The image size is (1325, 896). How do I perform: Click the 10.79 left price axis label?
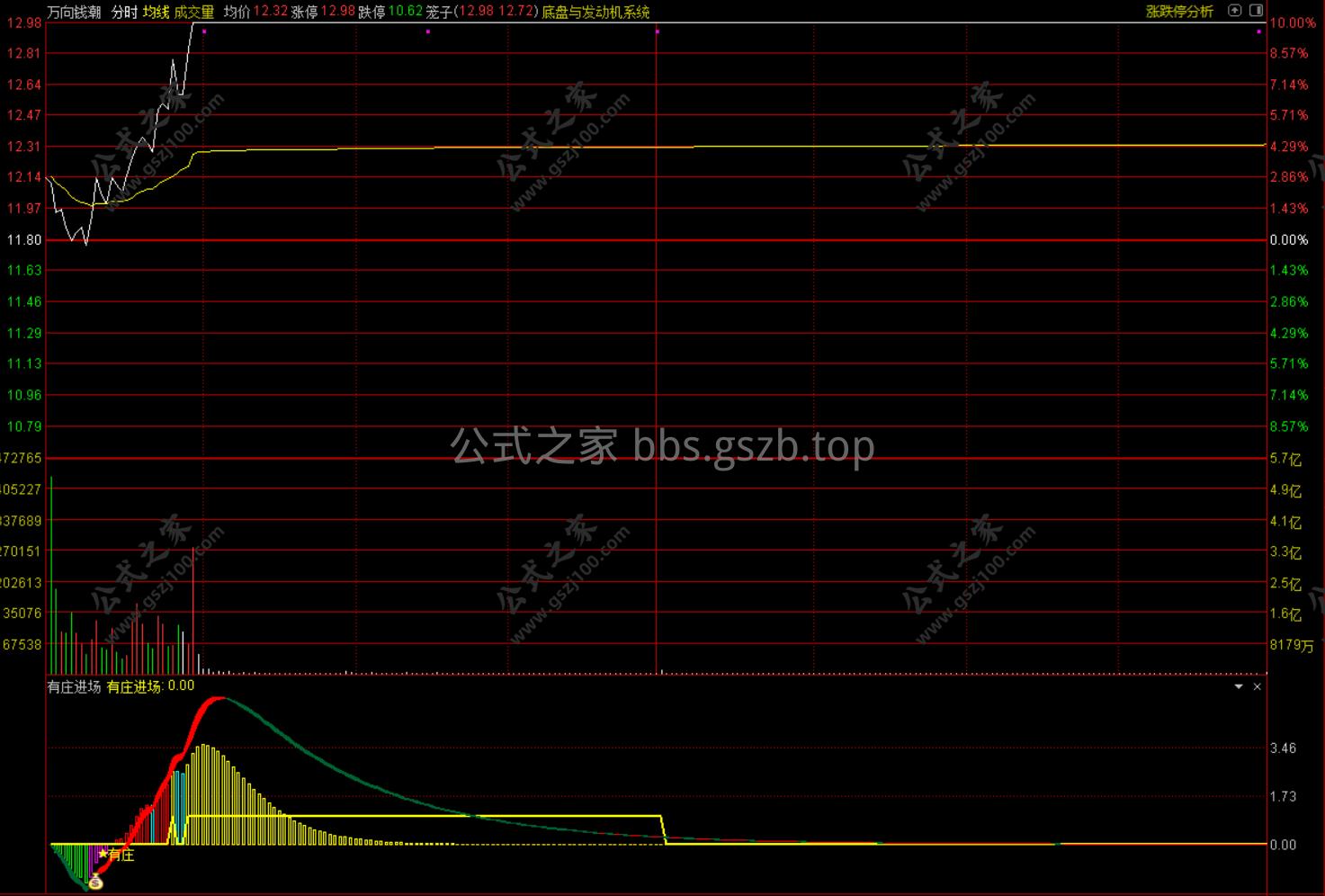point(24,426)
